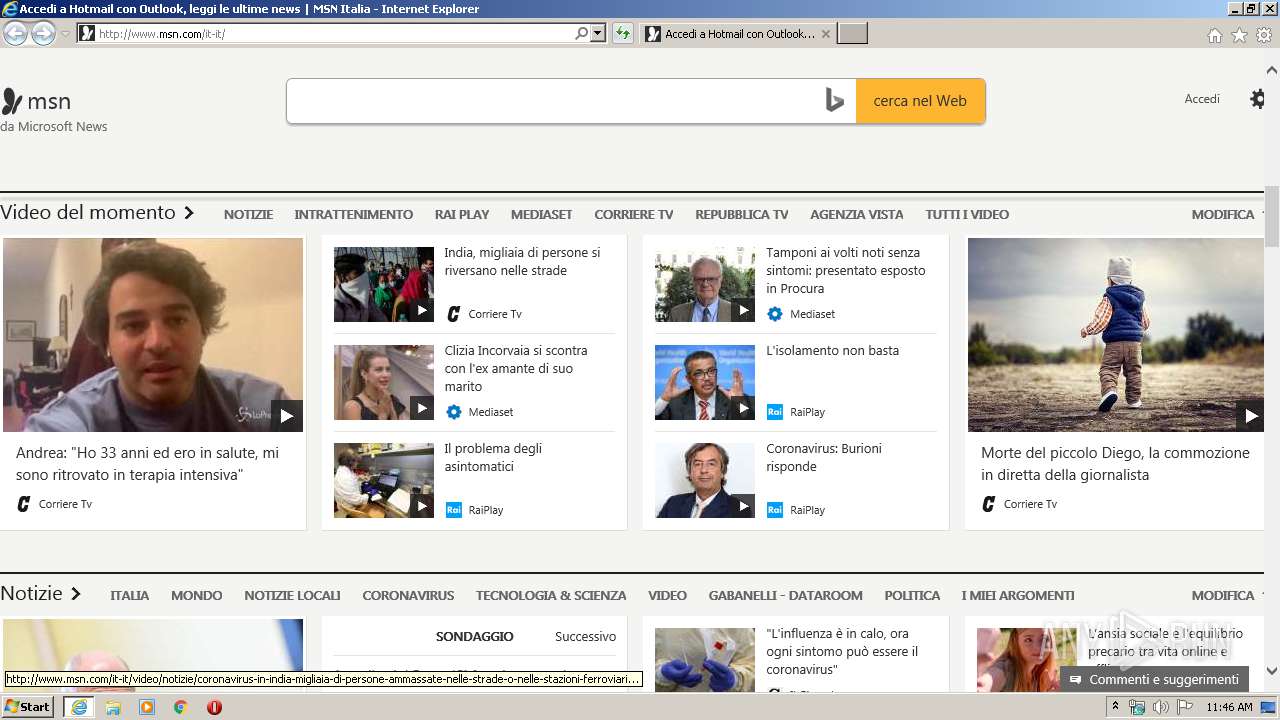Image resolution: width=1280 pixels, height=720 pixels.
Task: Open GABANELLI - DATAROOM tab
Action: (x=786, y=595)
